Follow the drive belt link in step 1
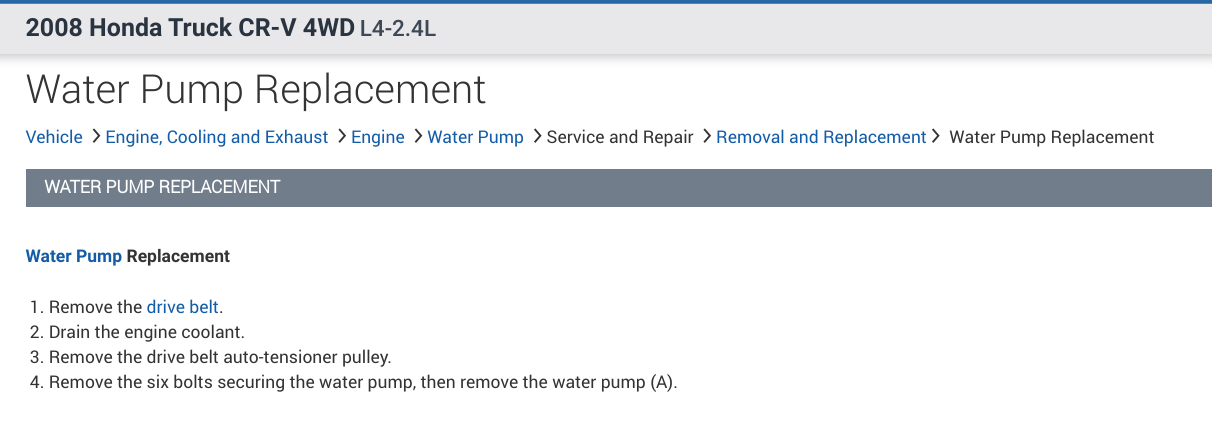 tap(182, 307)
